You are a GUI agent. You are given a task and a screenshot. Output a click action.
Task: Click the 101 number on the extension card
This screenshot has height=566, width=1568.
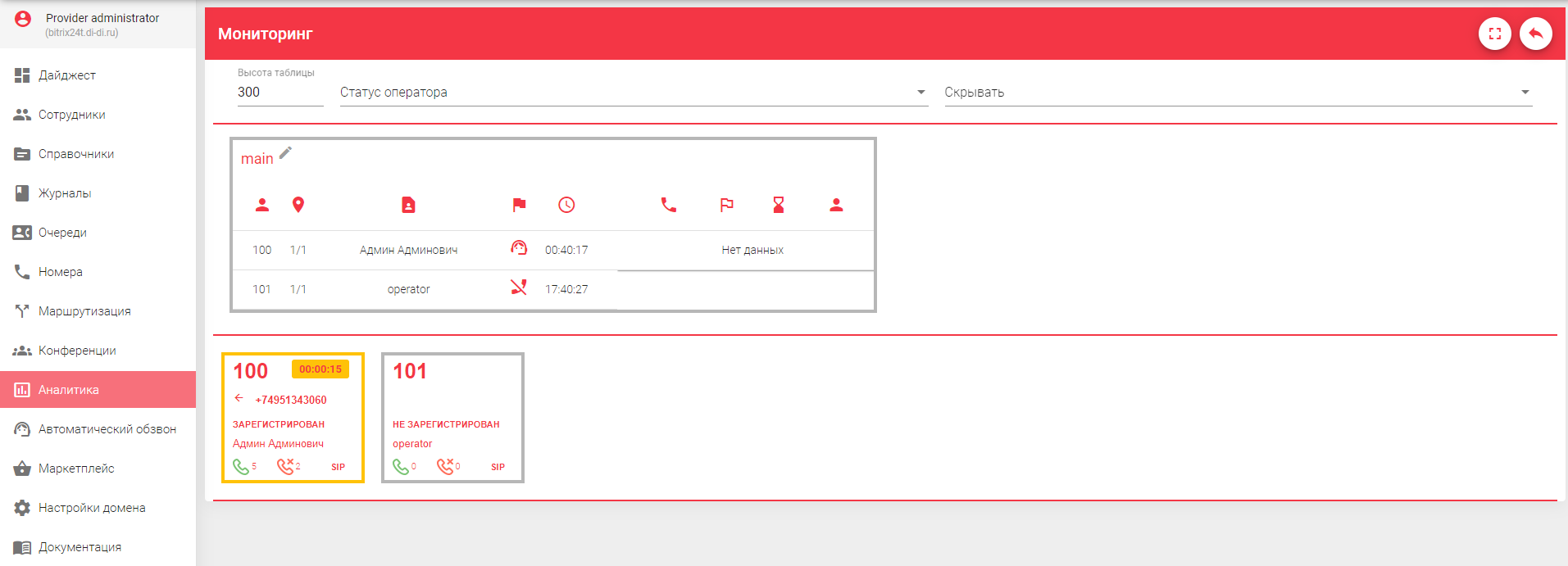(x=410, y=371)
